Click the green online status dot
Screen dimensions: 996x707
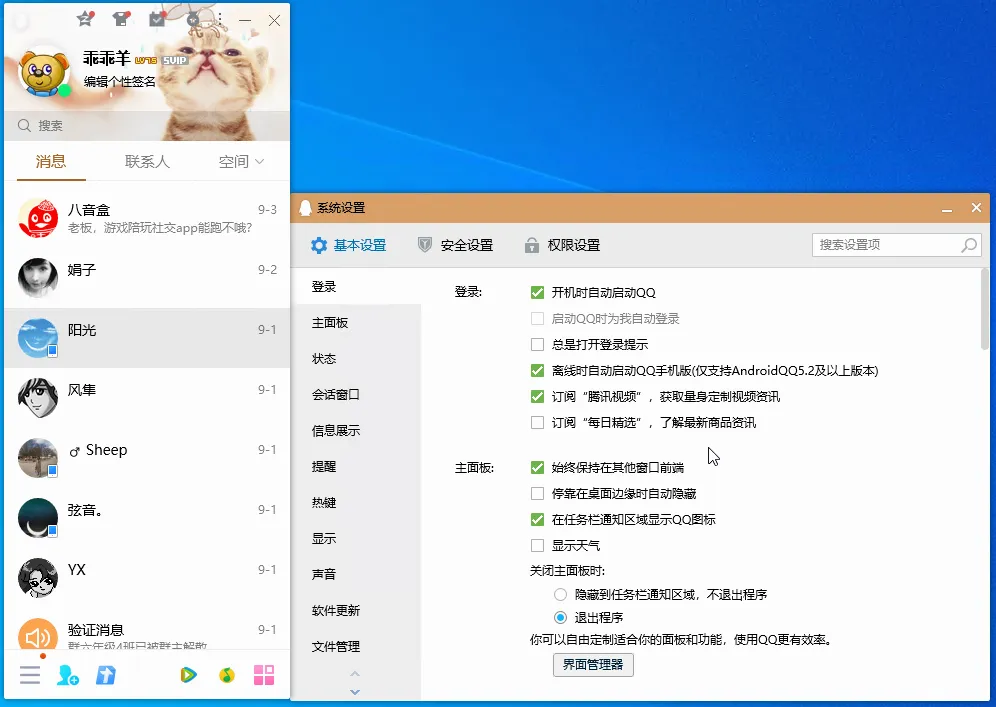pyautogui.click(x=64, y=91)
